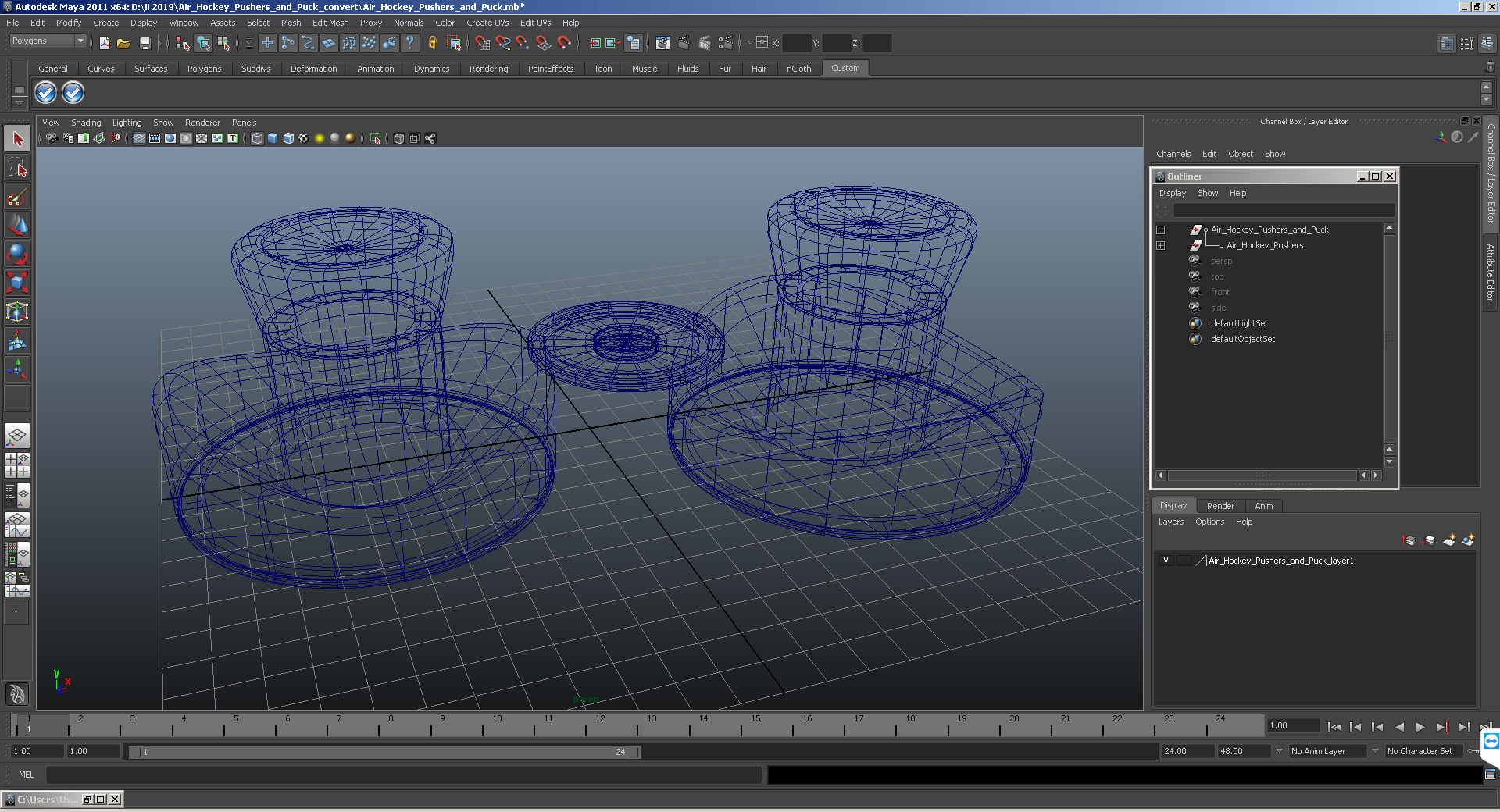Select the Lasso tool in toolbox
Viewport: 1500px width, 812px height.
[x=17, y=168]
